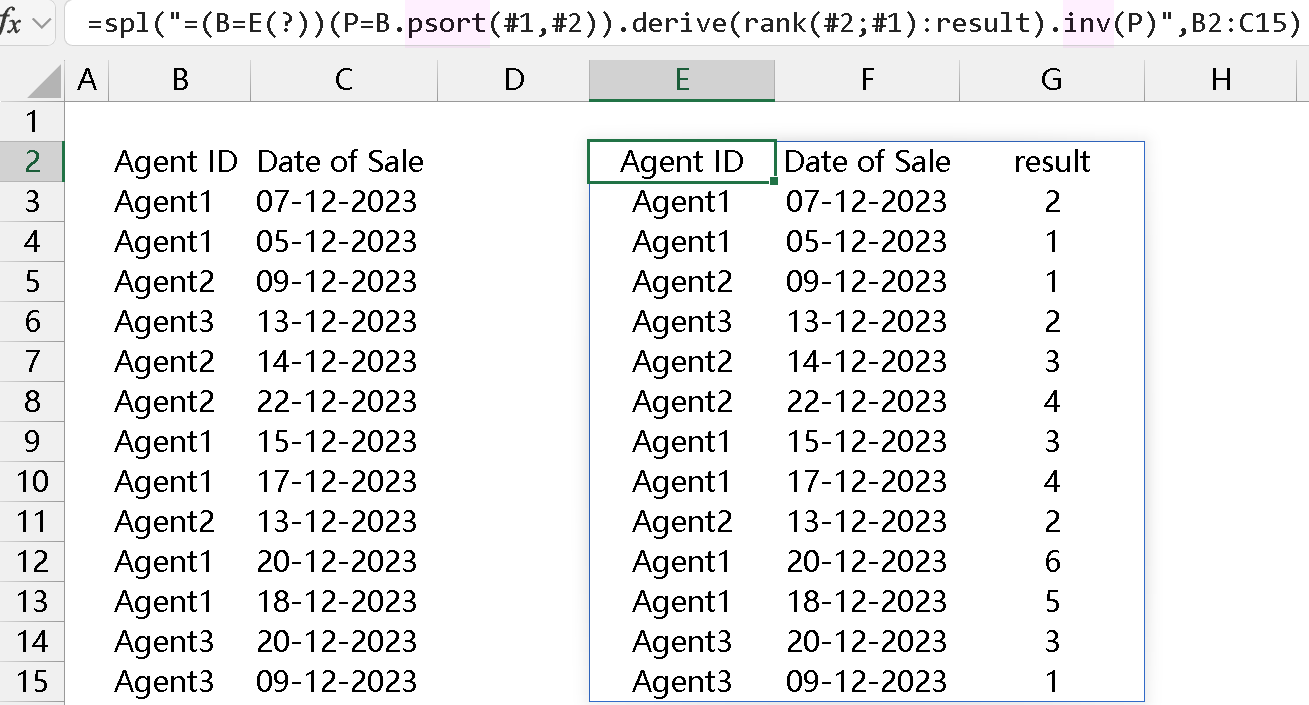Select column D header
Image resolution: width=1309 pixels, height=705 pixels.
point(514,80)
